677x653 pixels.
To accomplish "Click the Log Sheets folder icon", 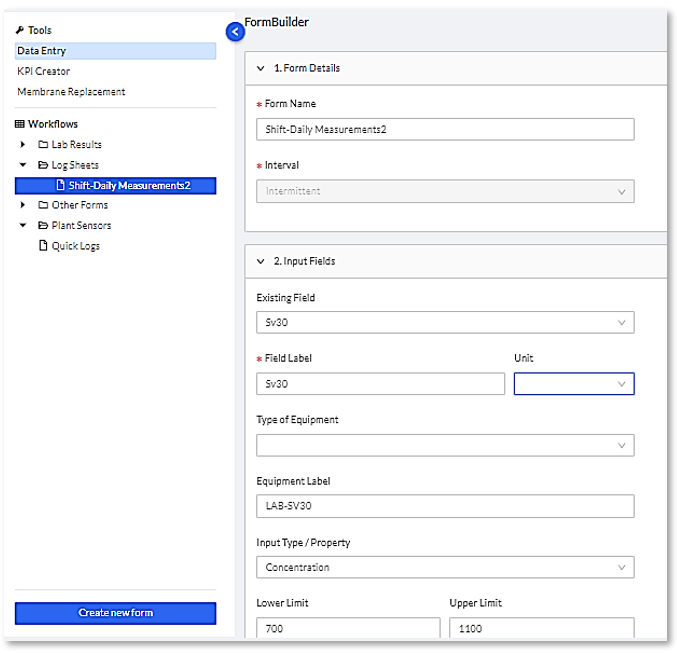I will point(43,165).
